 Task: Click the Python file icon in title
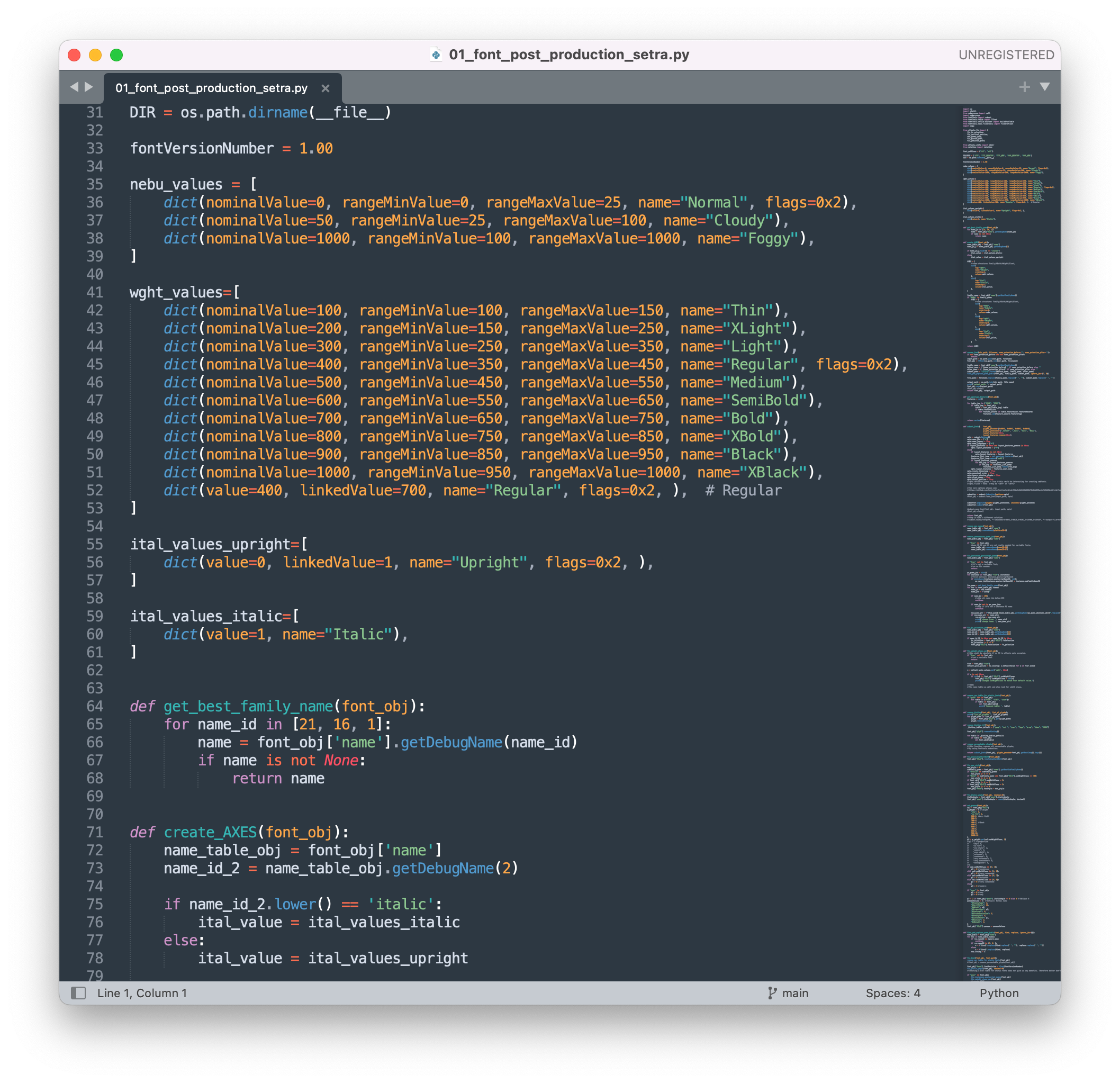pos(436,55)
